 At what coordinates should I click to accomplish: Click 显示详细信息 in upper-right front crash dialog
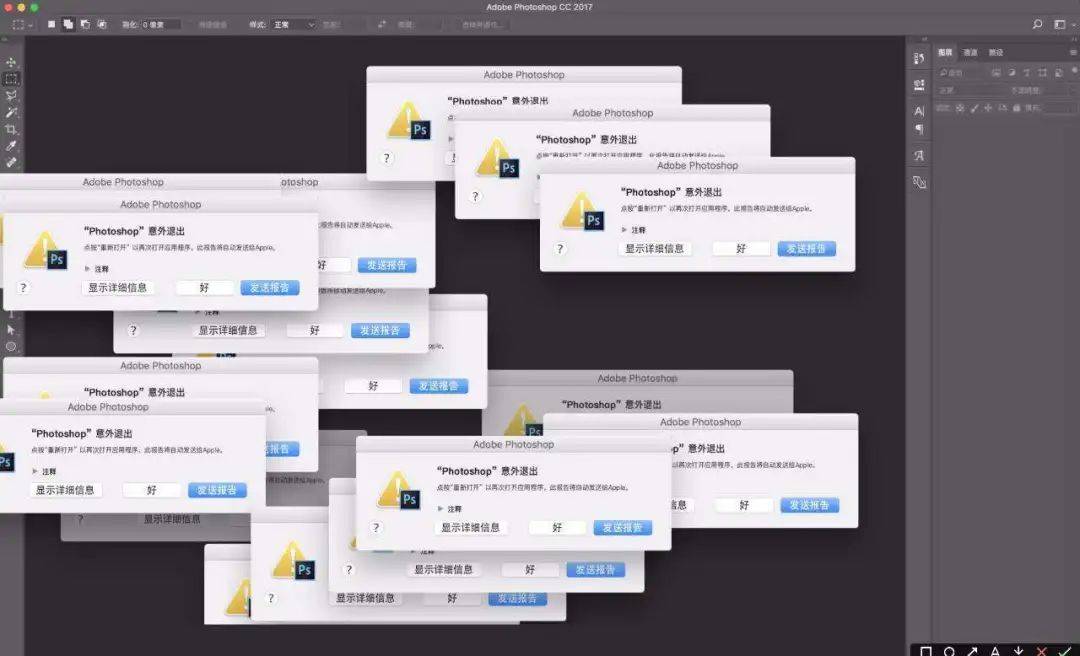click(x=654, y=249)
